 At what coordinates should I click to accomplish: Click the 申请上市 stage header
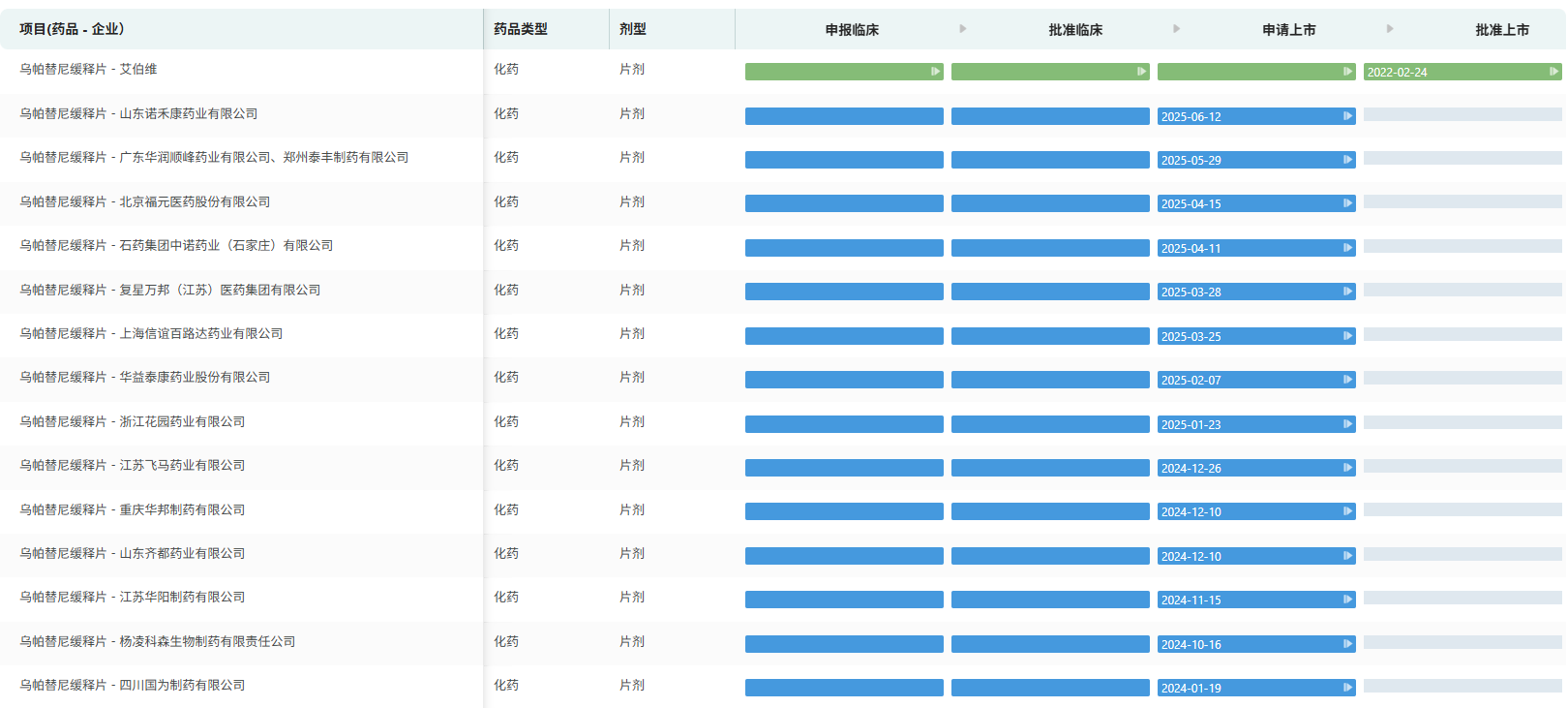pyautogui.click(x=1289, y=30)
